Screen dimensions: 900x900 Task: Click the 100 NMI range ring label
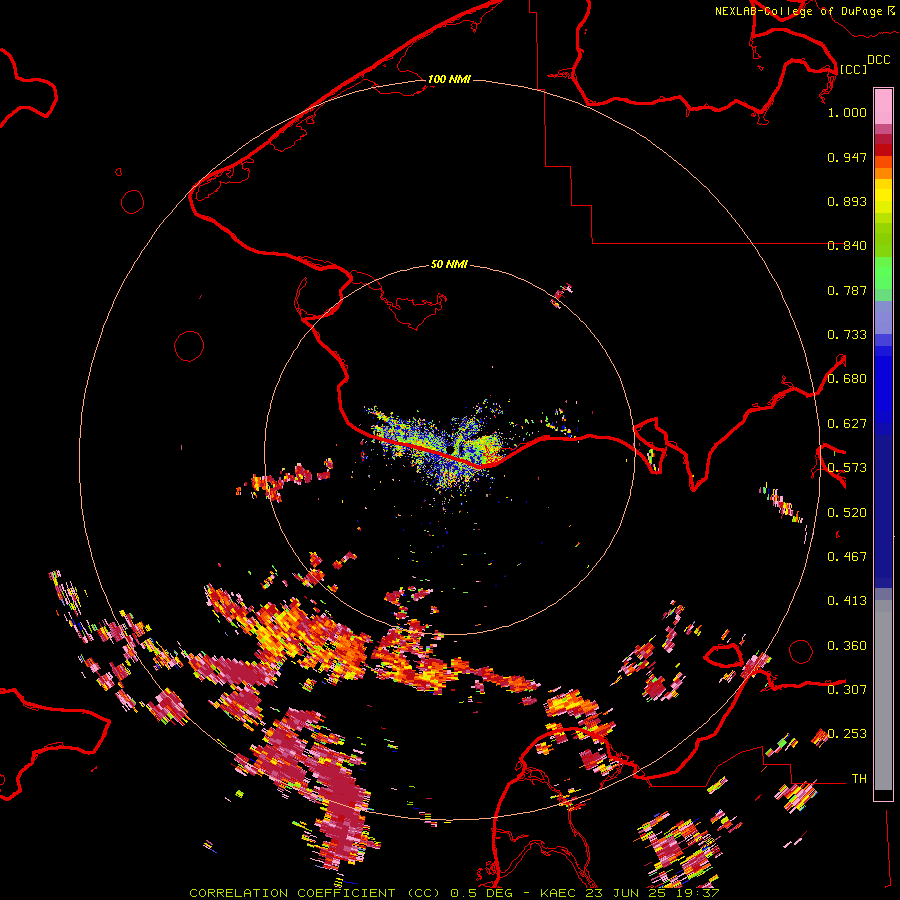tap(449, 79)
